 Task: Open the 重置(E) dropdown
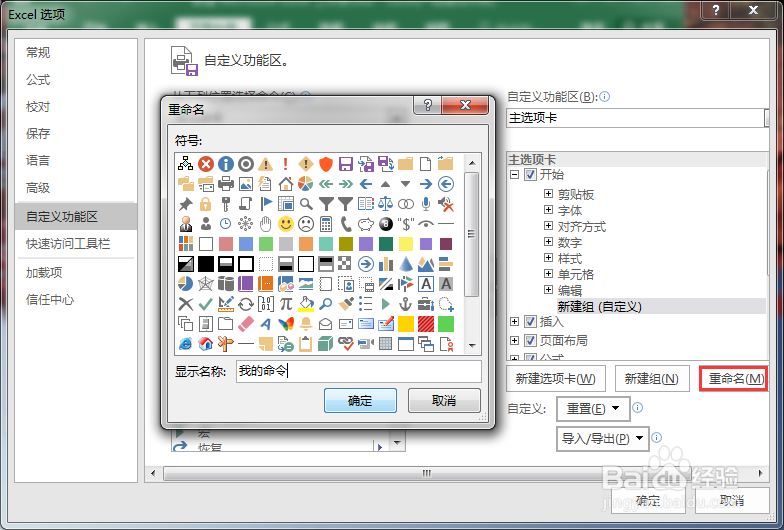click(593, 409)
